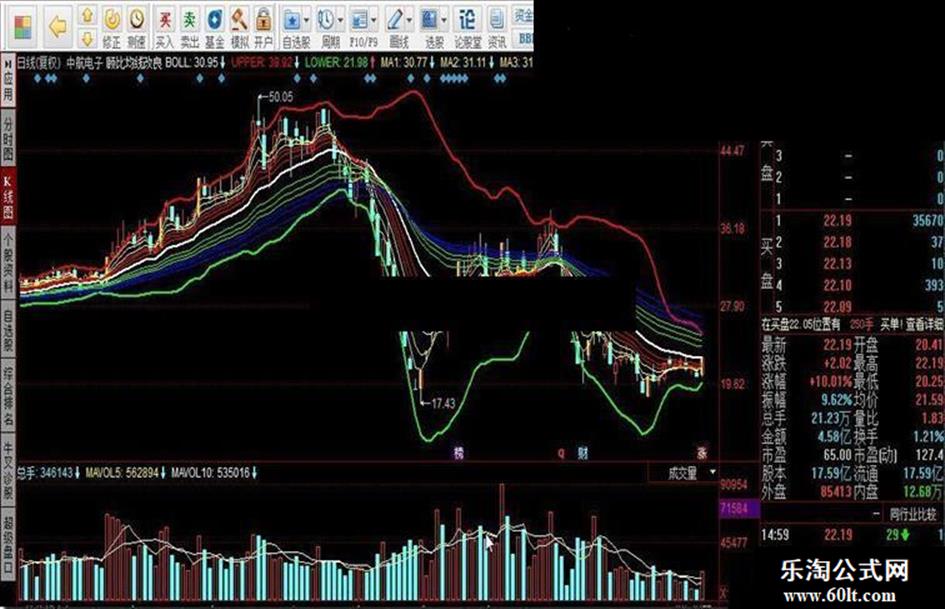Image resolution: width=945 pixels, height=609 pixels.
Task: Open the 综合排名 sidebar tab
Action: coord(8,395)
